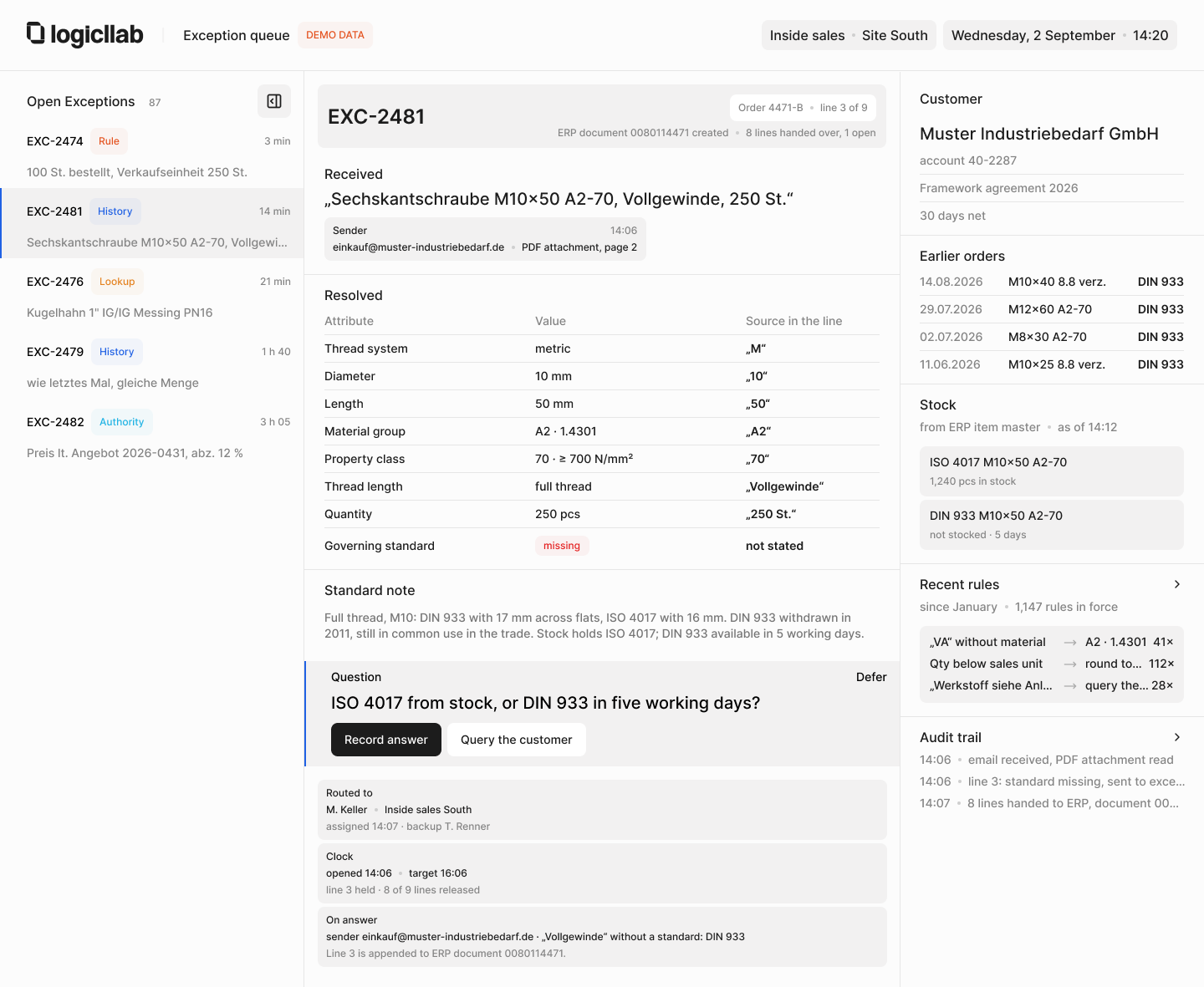This screenshot has height=987, width=1204.
Task: Click rule Qty below sales unit
Action: click(1052, 664)
